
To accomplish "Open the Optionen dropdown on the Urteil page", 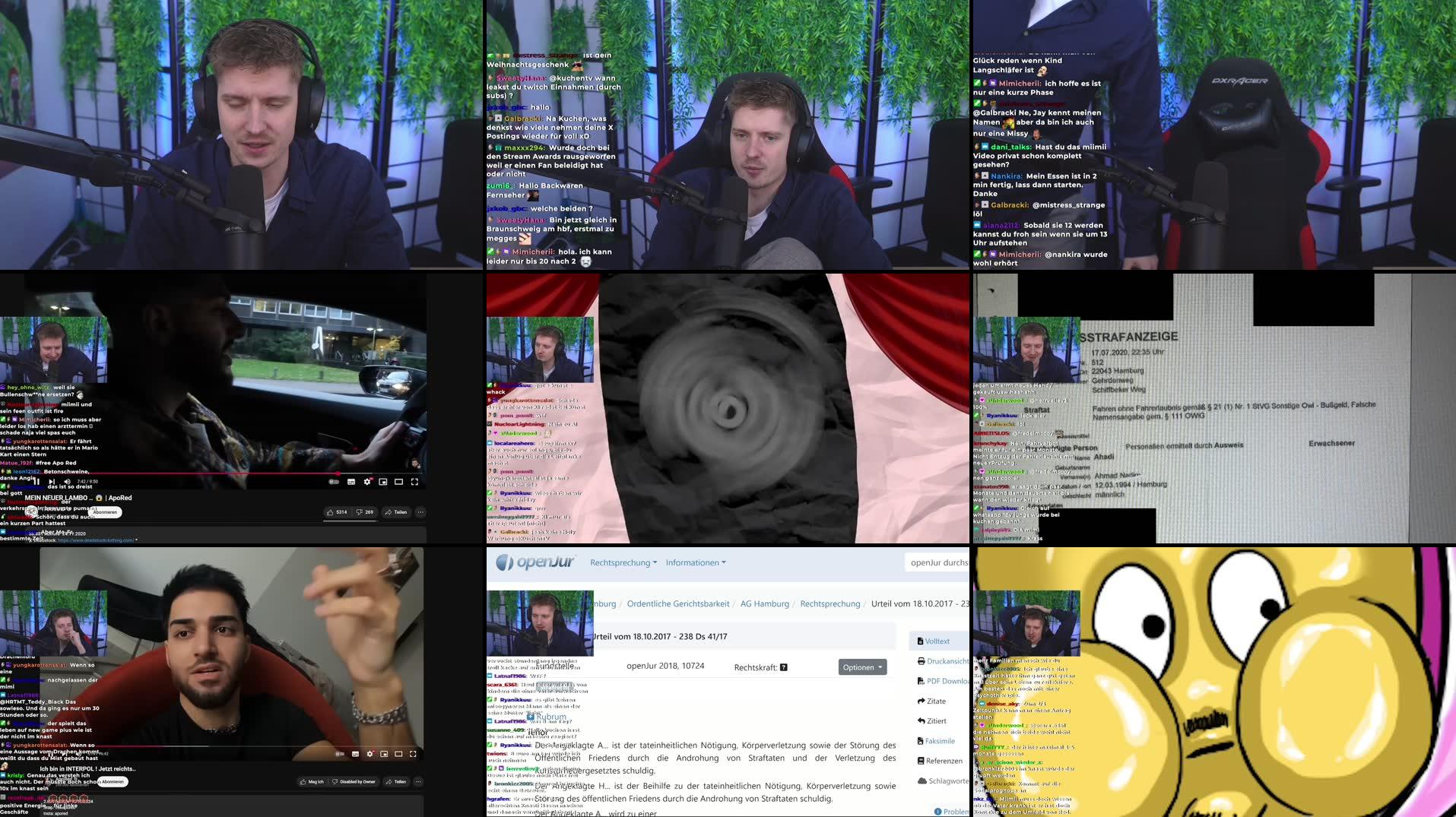I will coord(863,668).
